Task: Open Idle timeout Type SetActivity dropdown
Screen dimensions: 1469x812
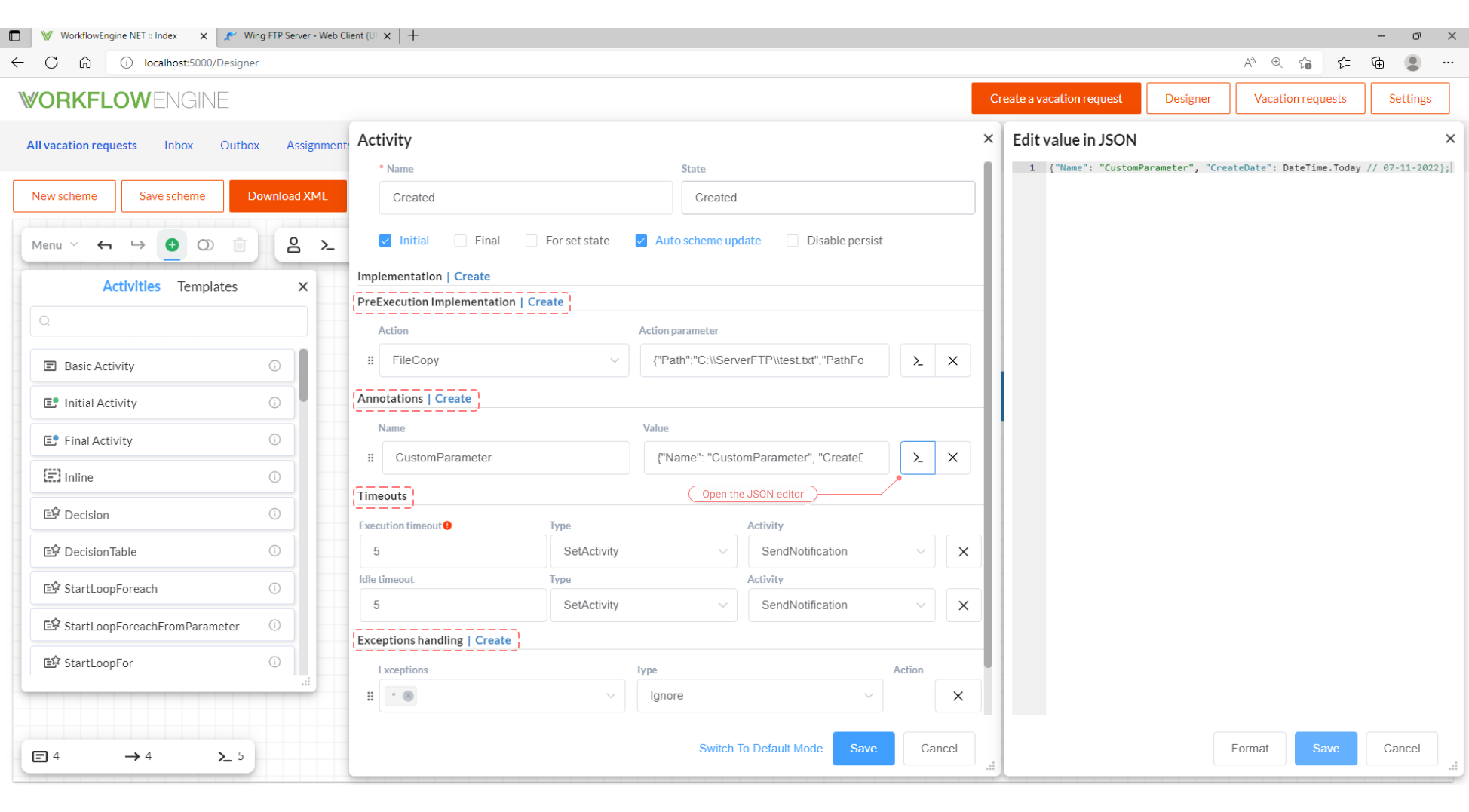Action: (644, 605)
